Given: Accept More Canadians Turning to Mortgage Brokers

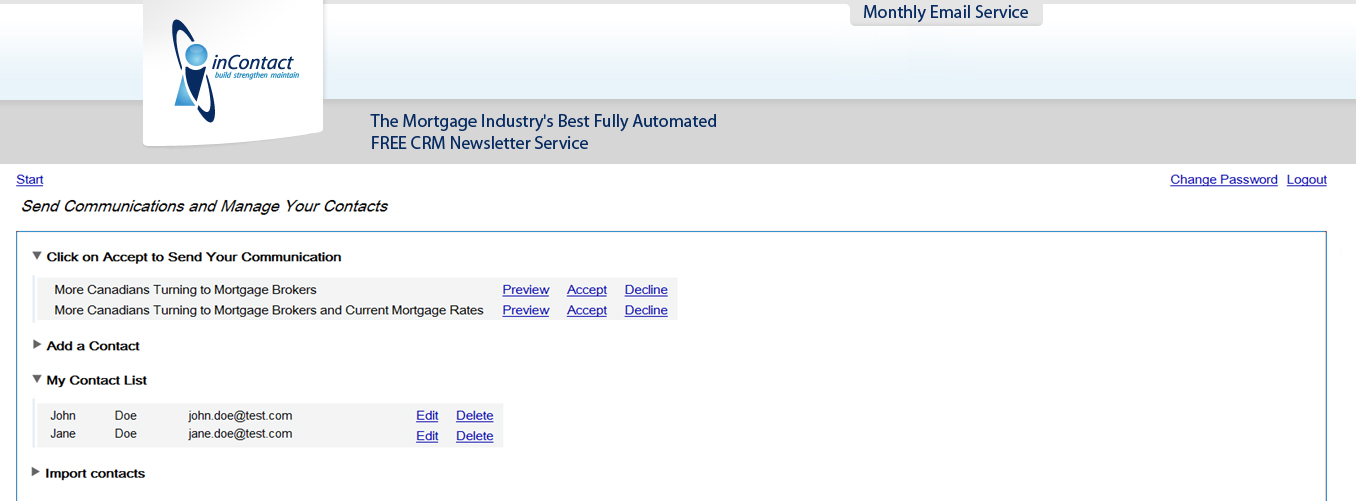Looking at the screenshot, I should pos(587,290).
